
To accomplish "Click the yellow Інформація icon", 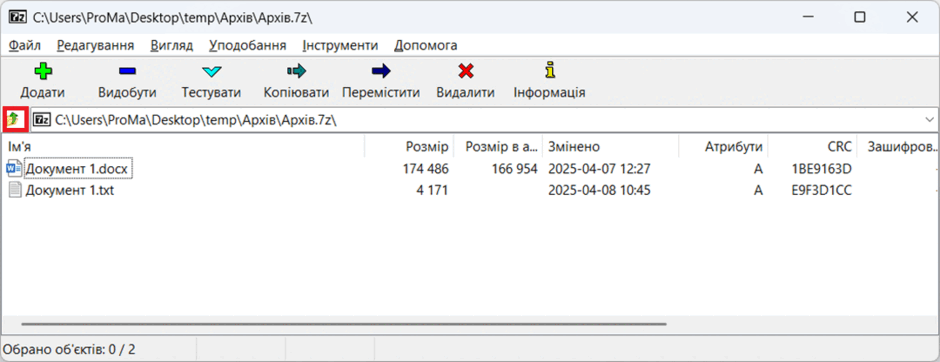I will [550, 71].
